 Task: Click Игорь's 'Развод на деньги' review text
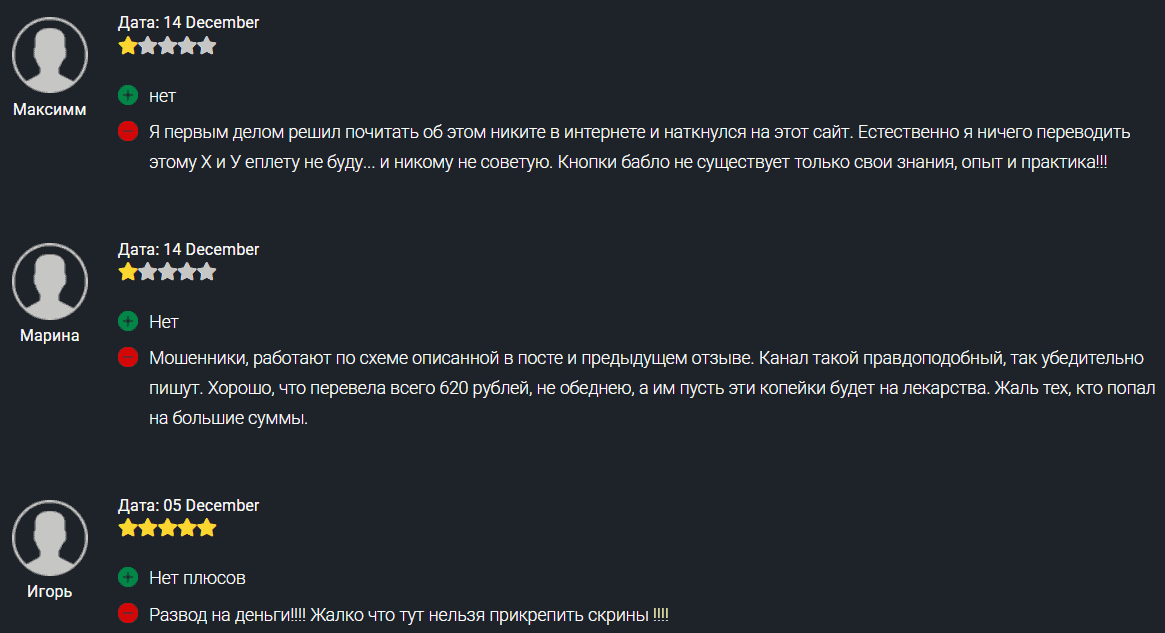pyautogui.click(x=408, y=614)
